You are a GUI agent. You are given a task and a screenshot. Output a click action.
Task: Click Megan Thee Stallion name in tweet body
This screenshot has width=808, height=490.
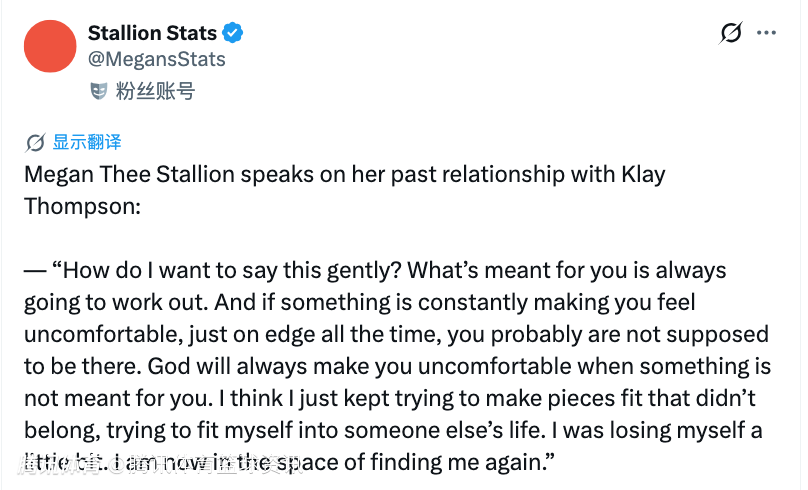(130, 175)
